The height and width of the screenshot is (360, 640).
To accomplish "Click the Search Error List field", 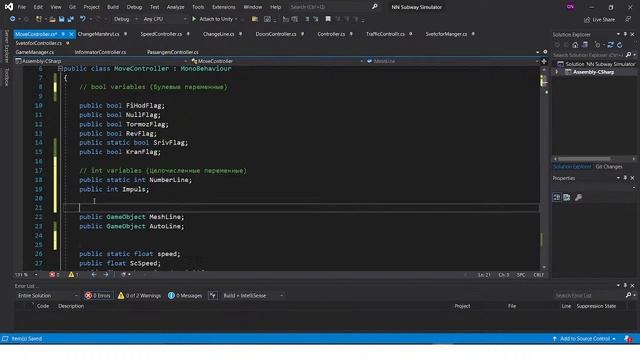I will click(x=589, y=296).
